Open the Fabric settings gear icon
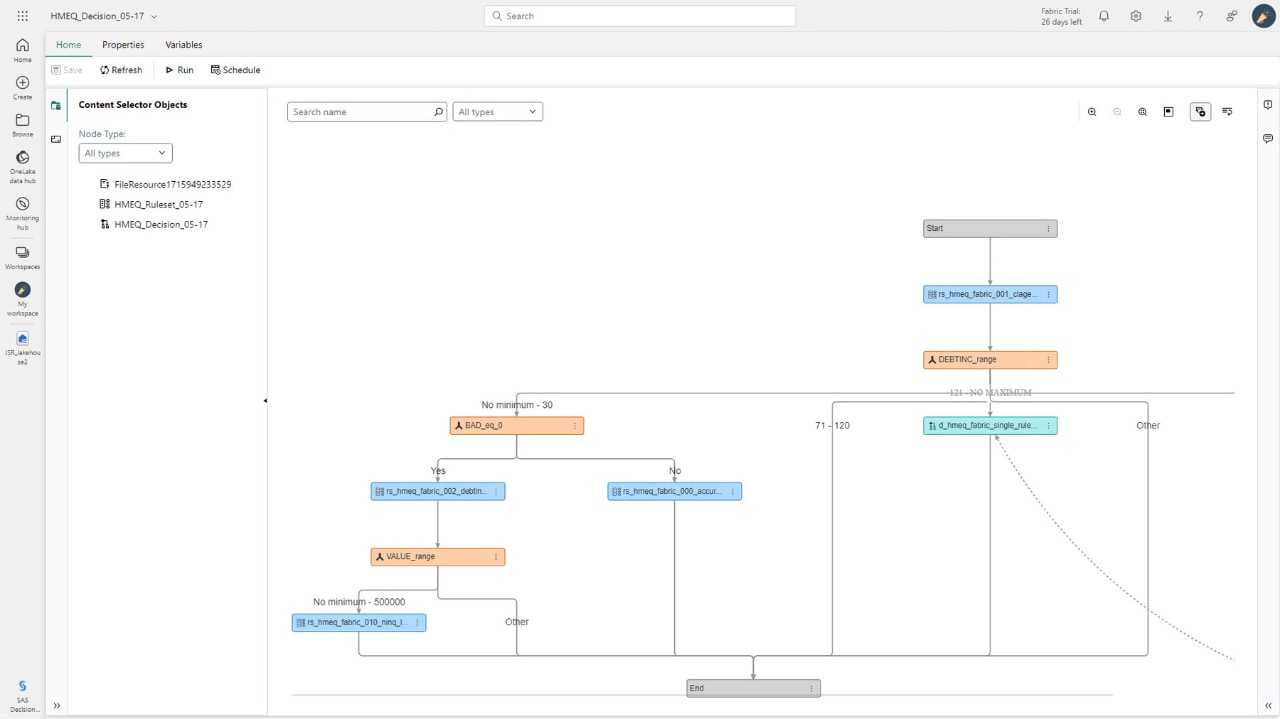The width and height of the screenshot is (1280, 719). [x=1135, y=16]
